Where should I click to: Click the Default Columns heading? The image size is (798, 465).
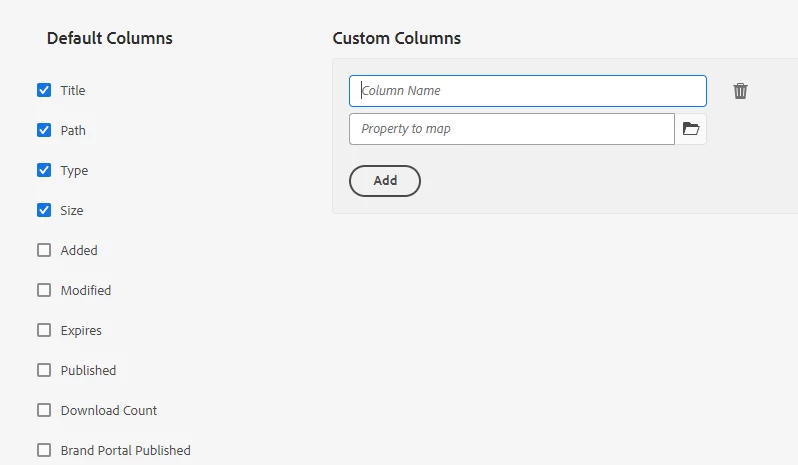[109, 38]
